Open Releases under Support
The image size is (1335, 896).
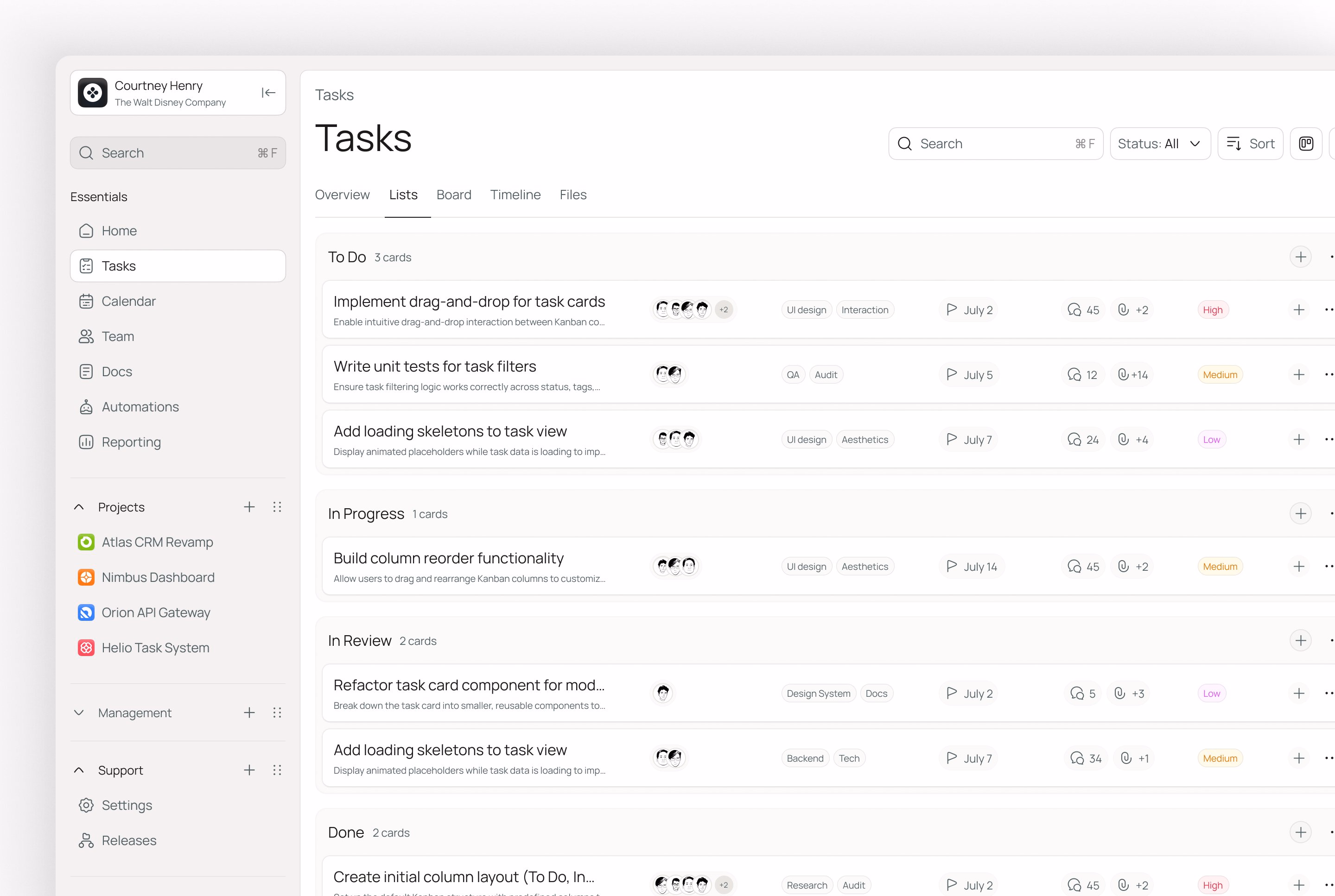pyautogui.click(x=178, y=840)
